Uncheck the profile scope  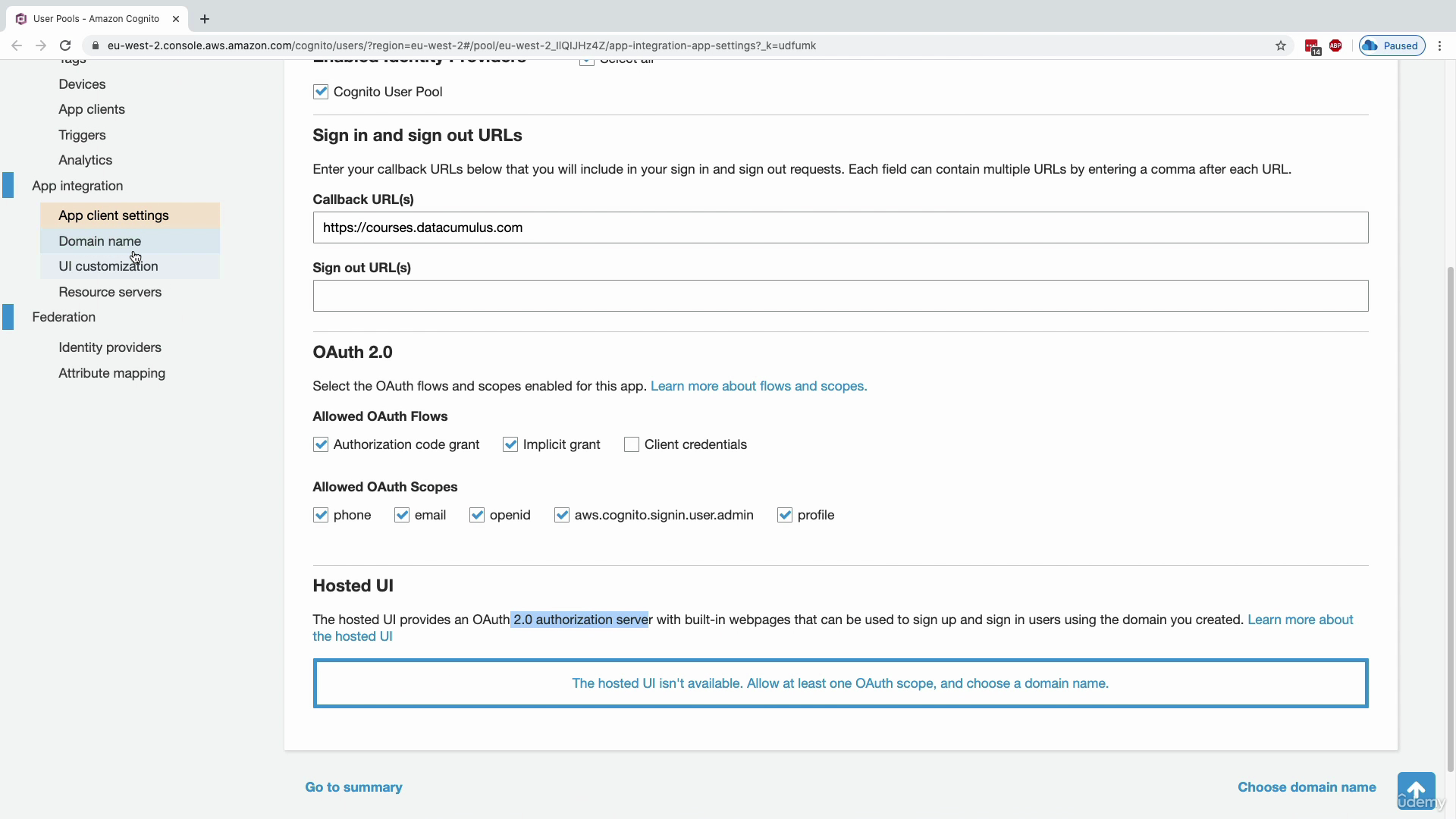click(785, 515)
